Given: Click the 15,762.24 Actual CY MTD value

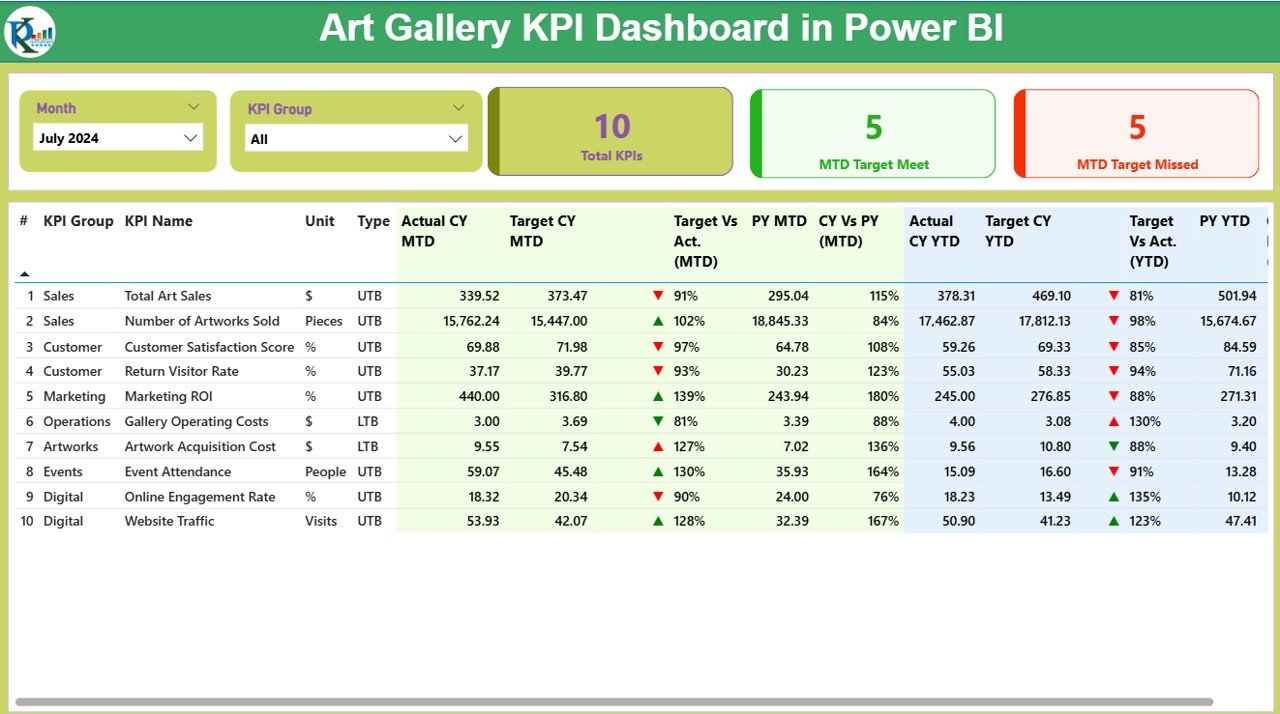Looking at the screenshot, I should pyautogui.click(x=470, y=321).
